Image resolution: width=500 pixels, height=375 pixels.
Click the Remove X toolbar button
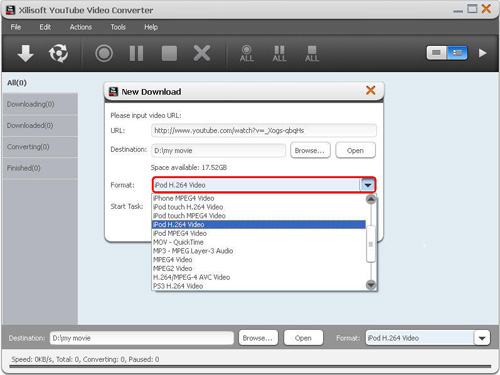tap(202, 53)
